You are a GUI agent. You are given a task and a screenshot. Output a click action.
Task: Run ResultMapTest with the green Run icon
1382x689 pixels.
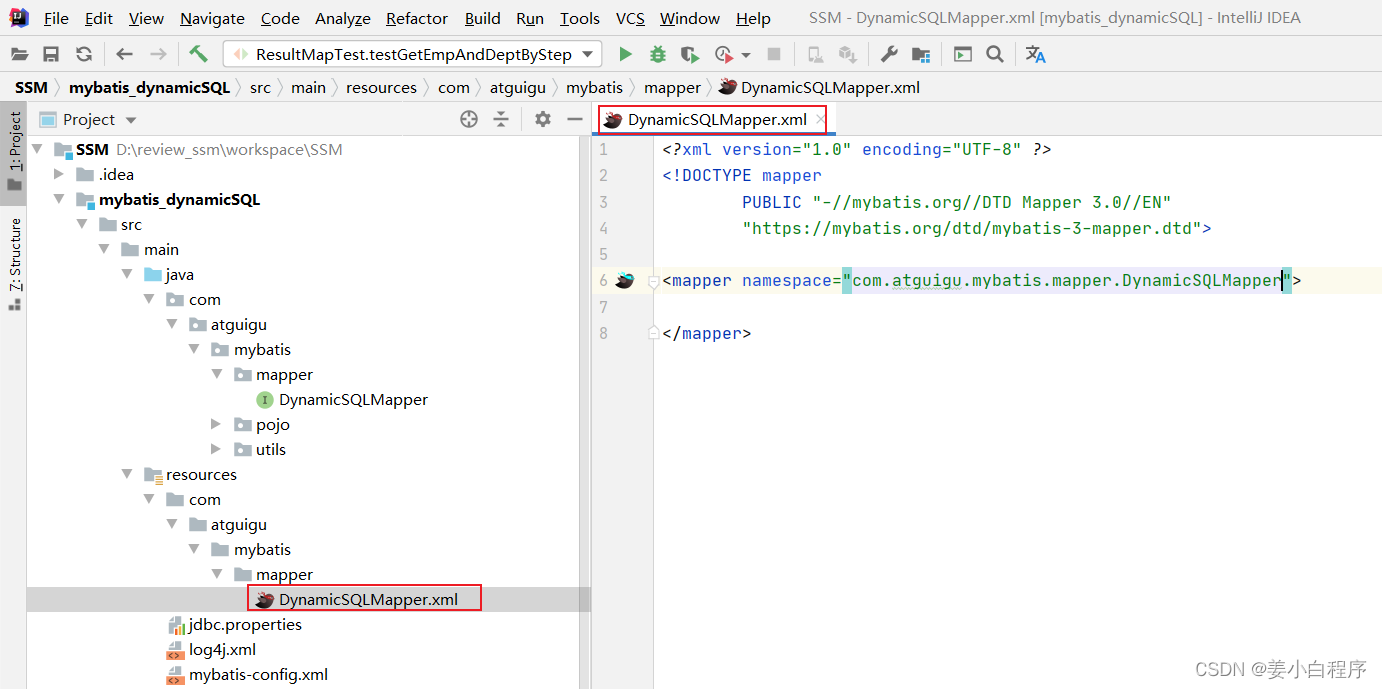(x=624, y=53)
